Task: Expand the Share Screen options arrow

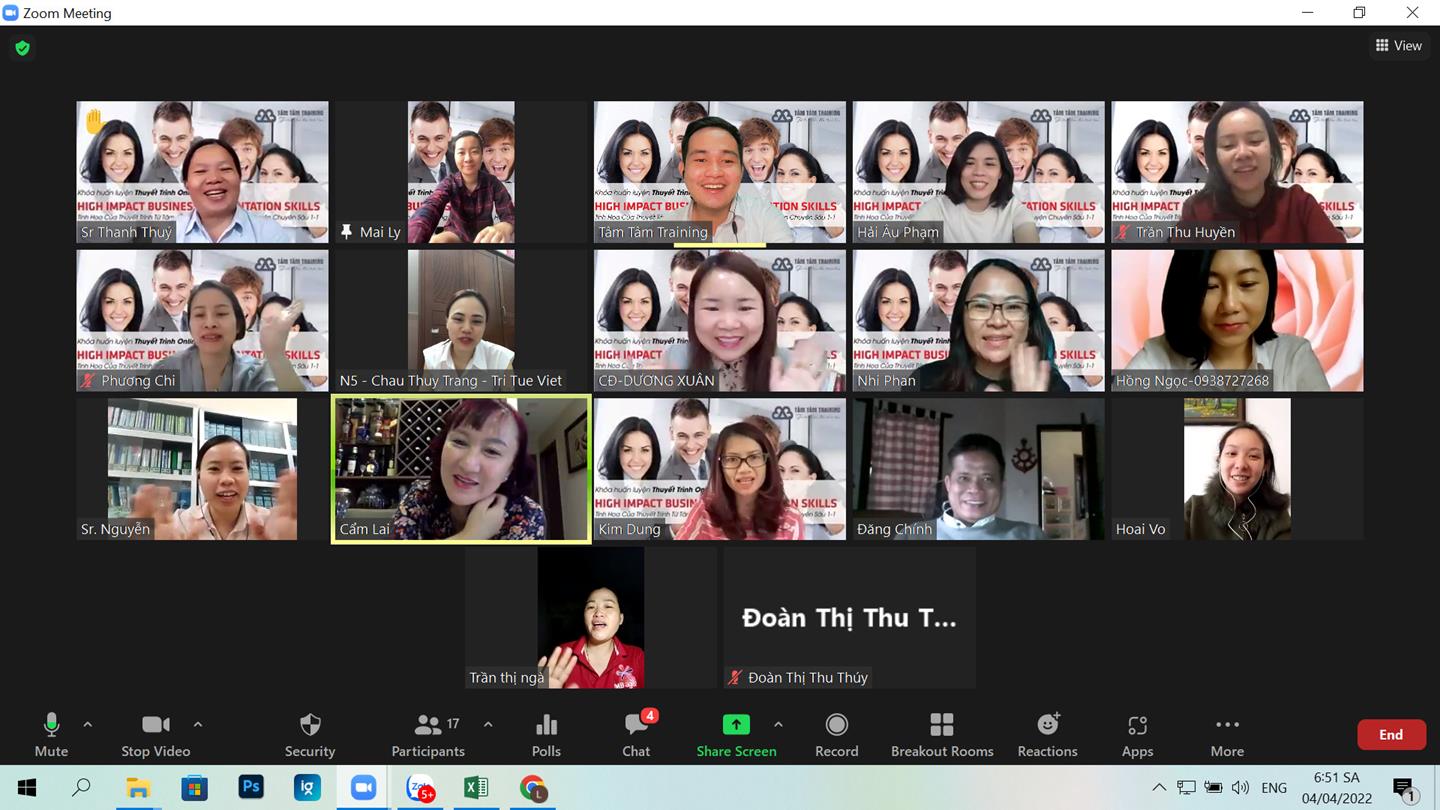Action: (x=778, y=724)
